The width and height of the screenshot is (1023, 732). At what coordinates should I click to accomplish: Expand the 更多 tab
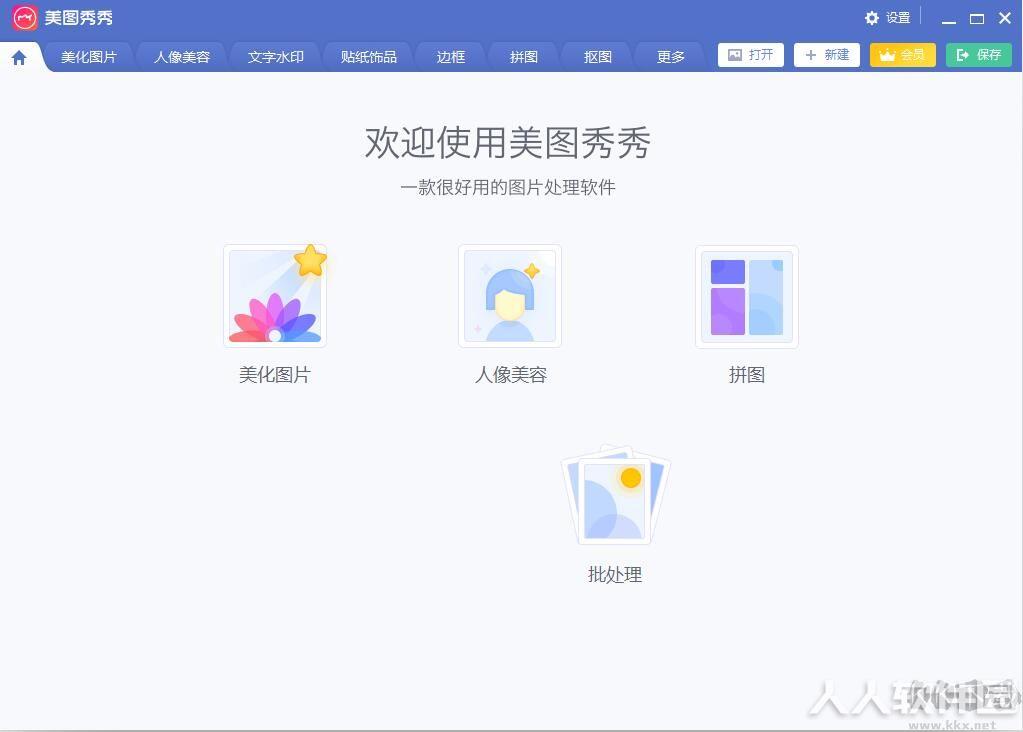coord(671,57)
